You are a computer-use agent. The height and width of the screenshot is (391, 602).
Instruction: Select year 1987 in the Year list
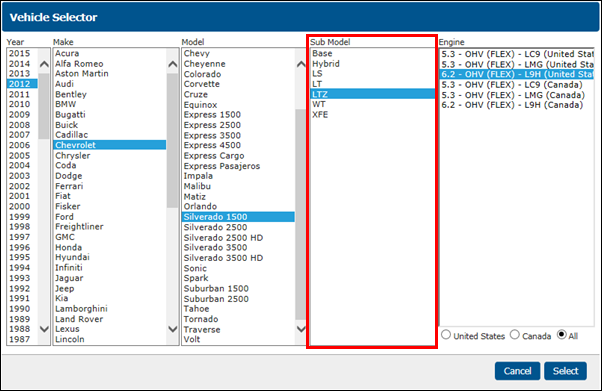click(x=22, y=339)
